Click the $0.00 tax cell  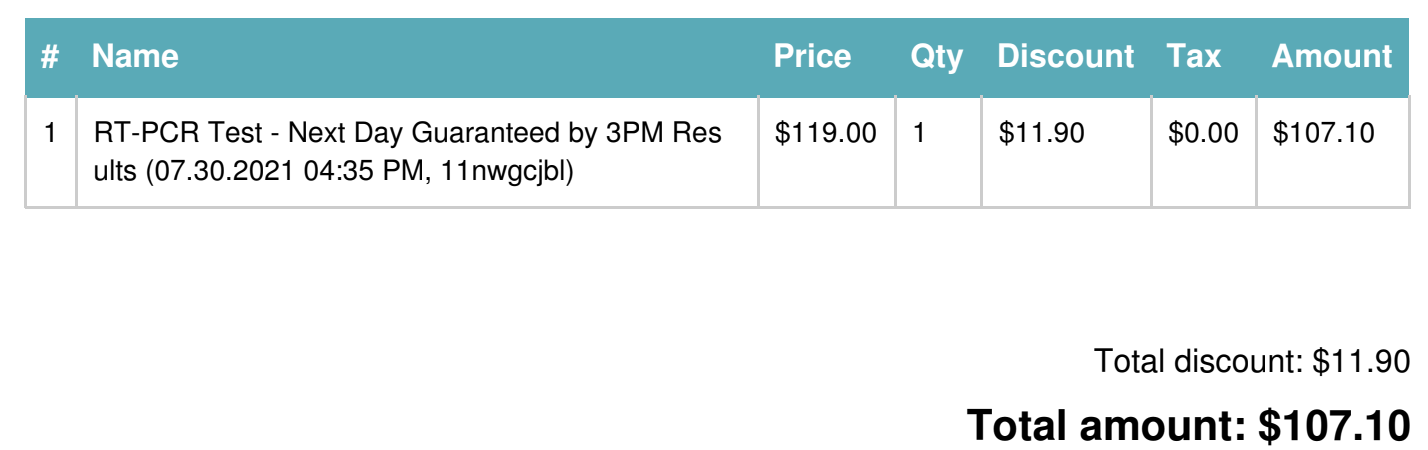(1203, 132)
